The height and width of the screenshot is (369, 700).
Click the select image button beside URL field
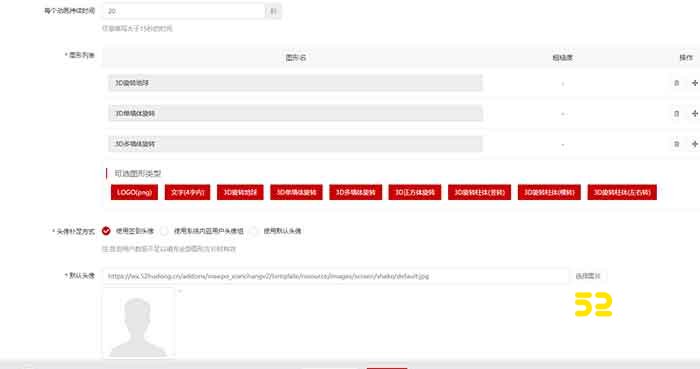(588, 276)
